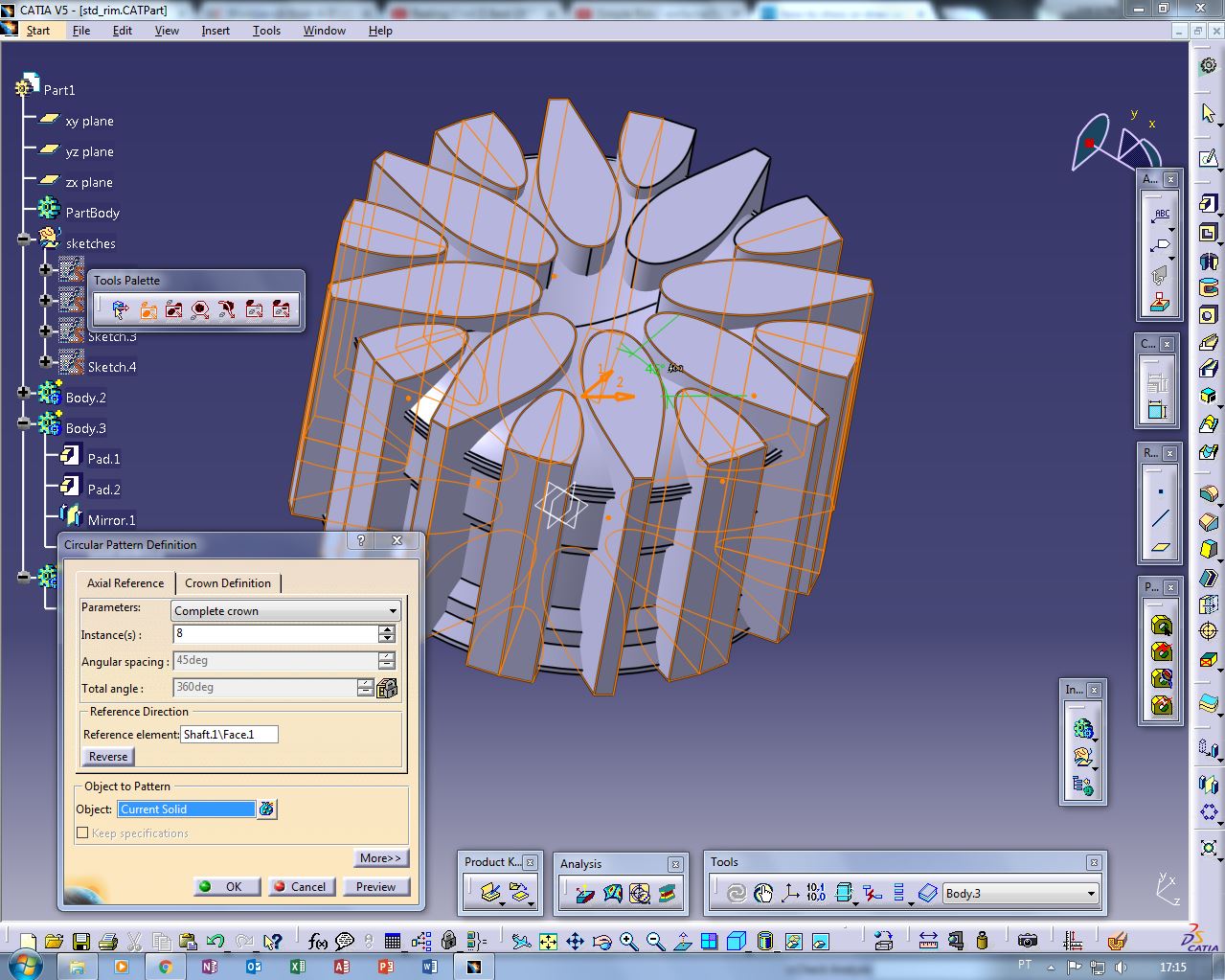
Task: Click the Zoom In magnifier icon
Action: (628, 942)
